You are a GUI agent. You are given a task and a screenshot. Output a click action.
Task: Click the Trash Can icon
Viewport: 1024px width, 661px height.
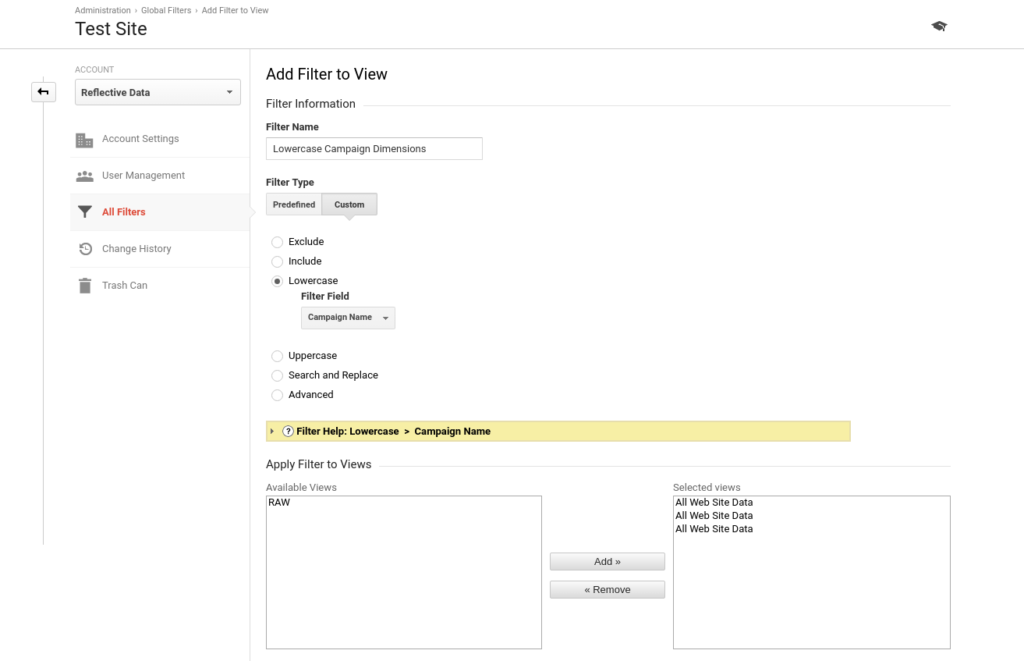[85, 286]
